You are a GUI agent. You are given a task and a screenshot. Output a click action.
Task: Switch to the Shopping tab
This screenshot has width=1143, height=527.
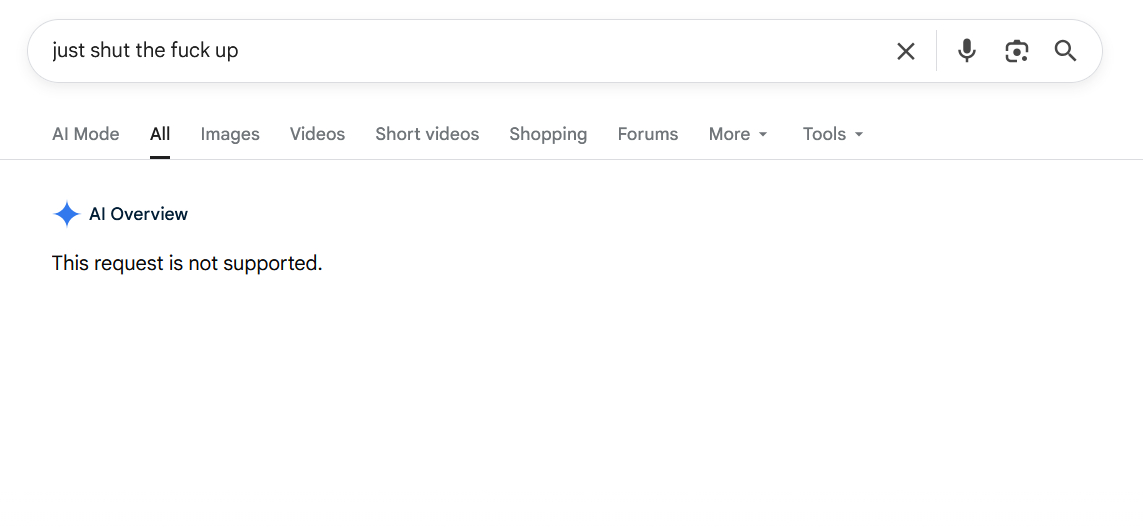tap(548, 134)
